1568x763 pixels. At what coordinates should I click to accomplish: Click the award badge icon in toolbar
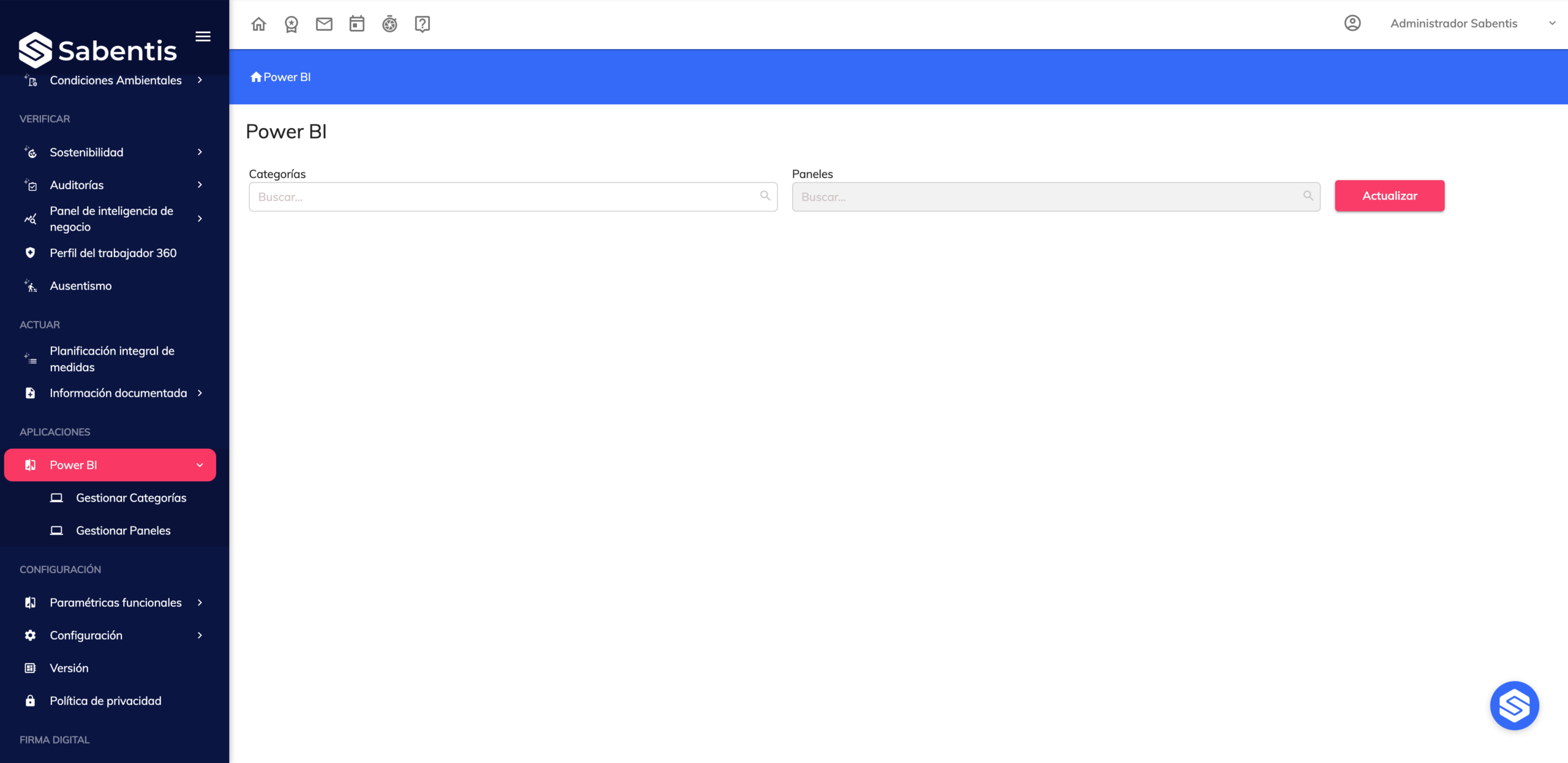click(x=292, y=24)
